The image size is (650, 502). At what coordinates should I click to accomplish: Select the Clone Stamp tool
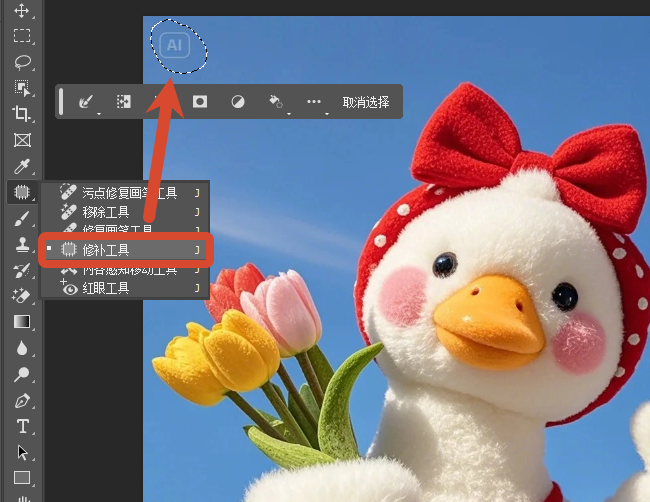[x=22, y=245]
